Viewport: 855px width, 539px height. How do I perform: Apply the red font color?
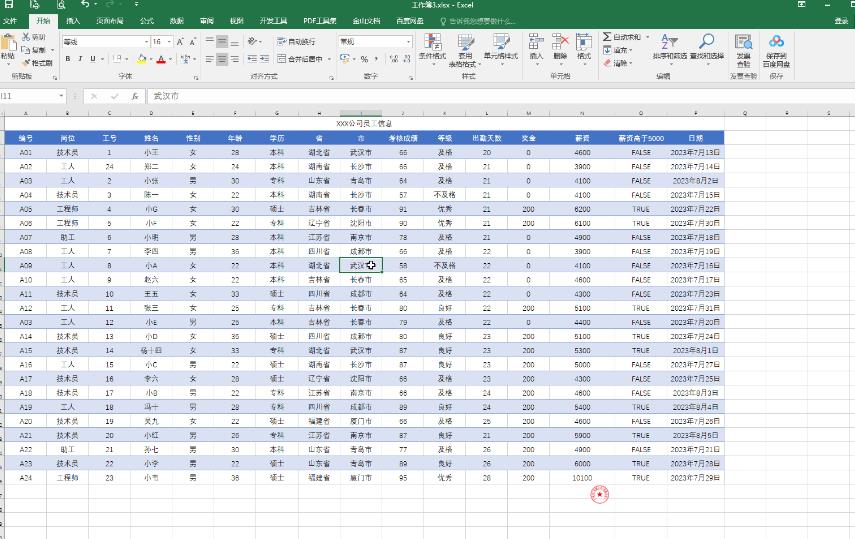(161, 58)
